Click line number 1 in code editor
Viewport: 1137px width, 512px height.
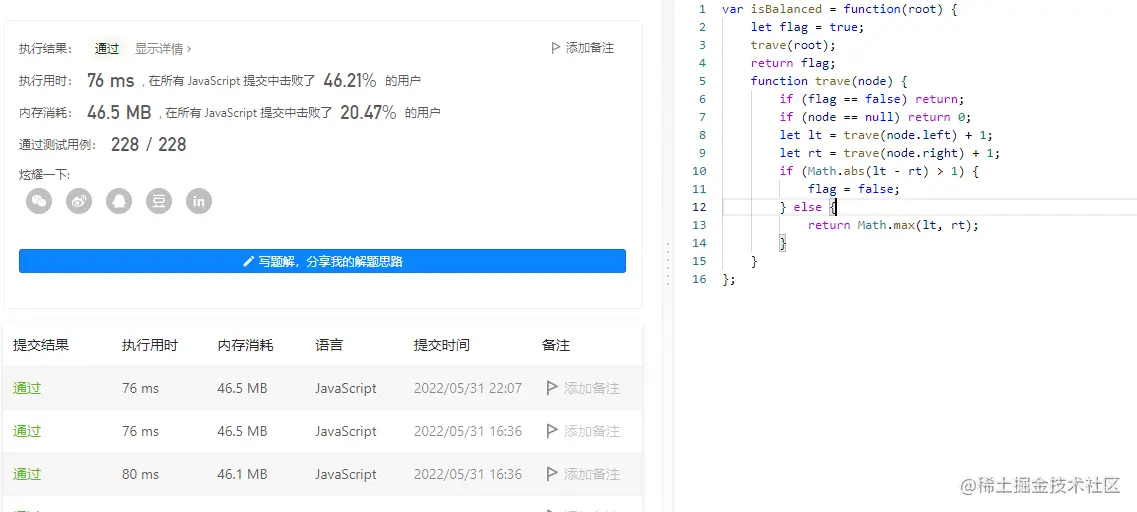click(x=702, y=9)
